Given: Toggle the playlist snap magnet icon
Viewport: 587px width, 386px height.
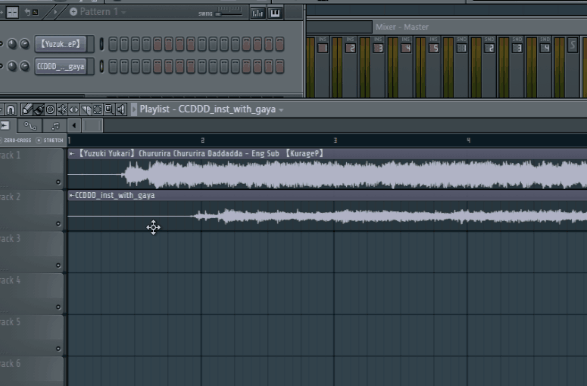Looking at the screenshot, I should tap(11, 109).
